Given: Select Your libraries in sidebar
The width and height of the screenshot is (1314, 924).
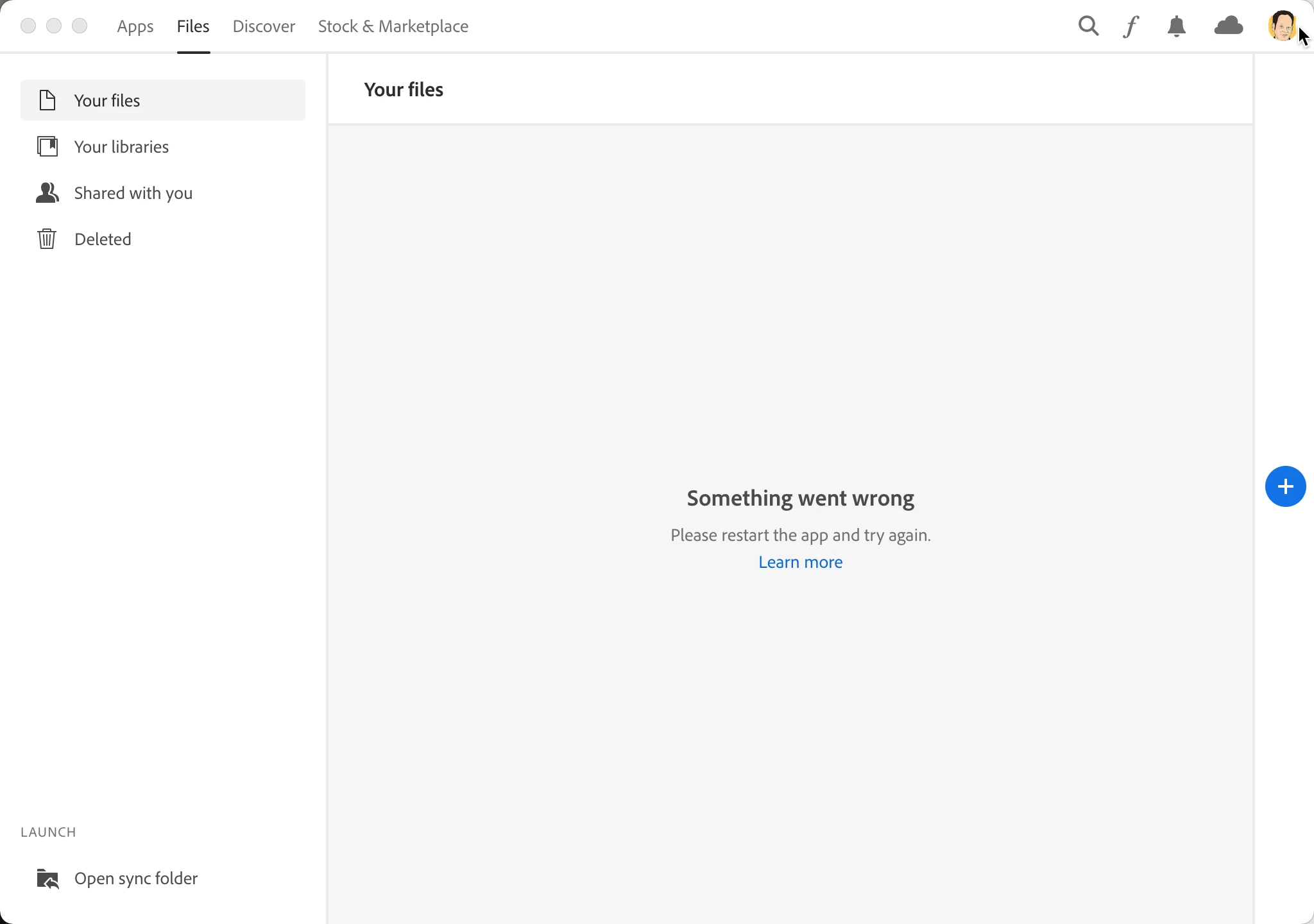Looking at the screenshot, I should (x=121, y=147).
